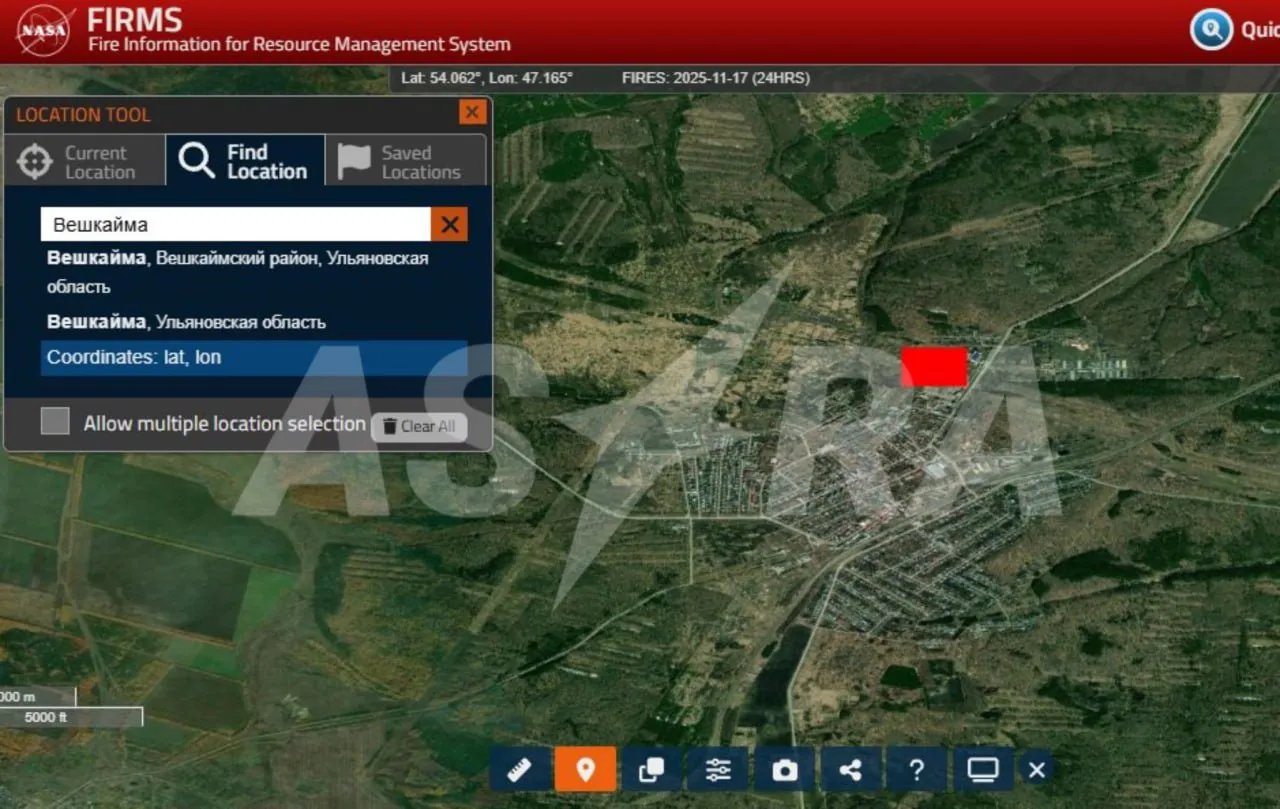Switch to Current Location tab
The image size is (1280, 809).
[x=84, y=162]
